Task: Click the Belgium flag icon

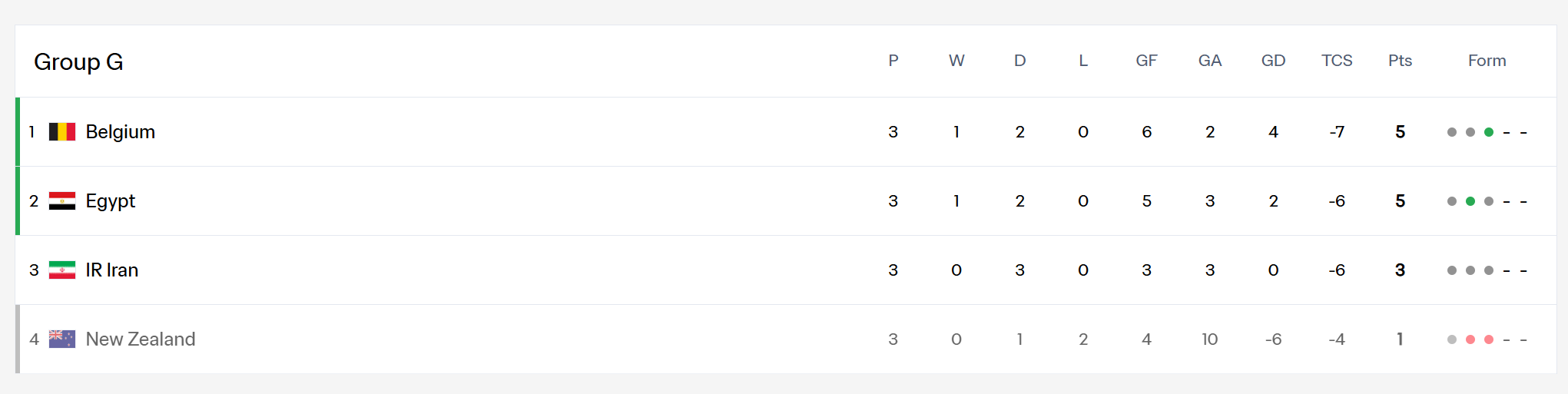Action: point(62,132)
